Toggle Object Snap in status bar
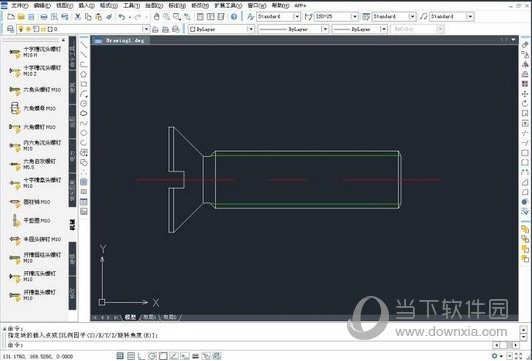This screenshot has width=532, height=361. 163,356
